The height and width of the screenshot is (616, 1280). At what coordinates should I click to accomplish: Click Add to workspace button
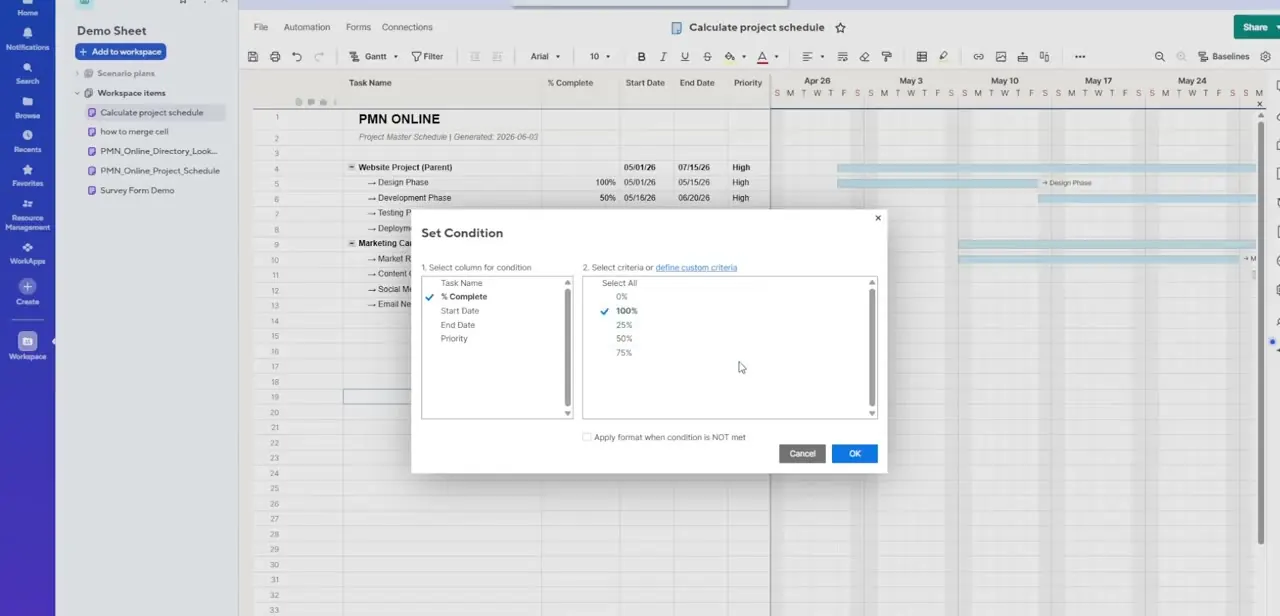pos(120,52)
